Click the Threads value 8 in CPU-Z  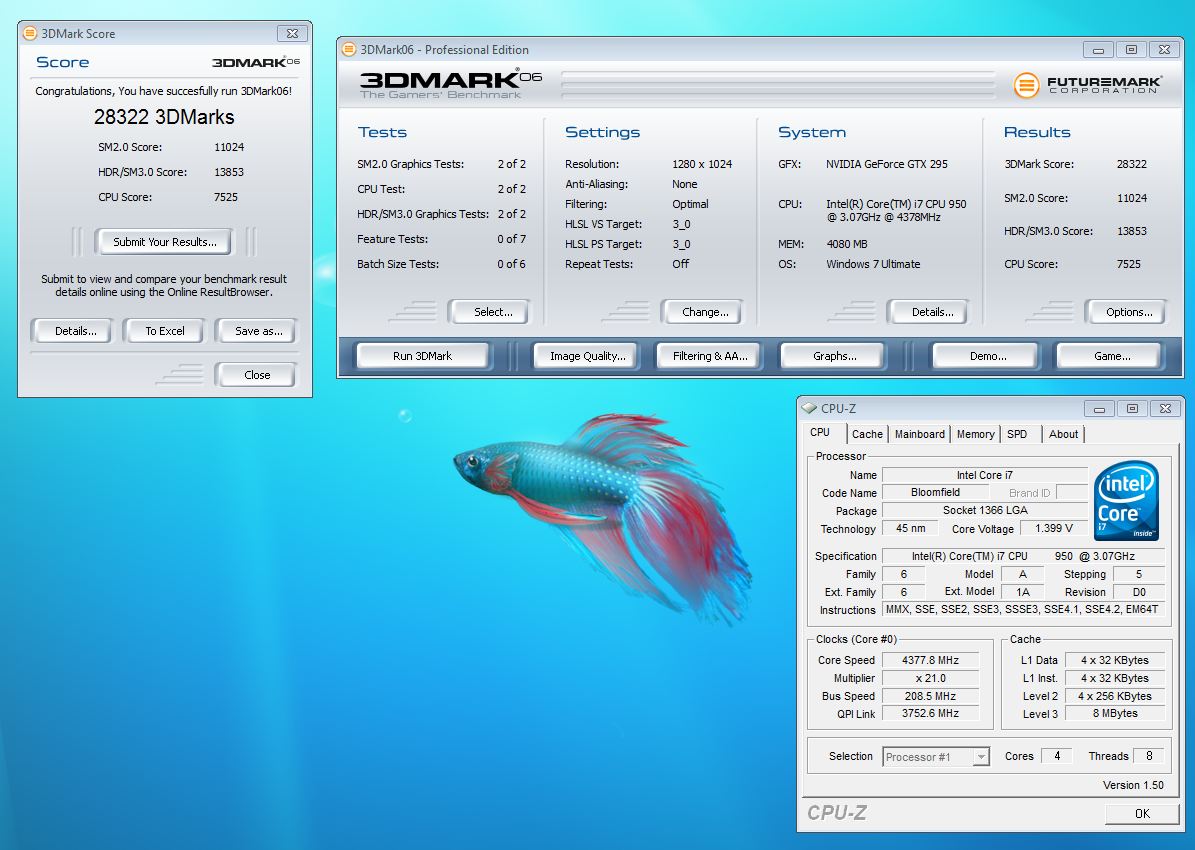[1149, 756]
